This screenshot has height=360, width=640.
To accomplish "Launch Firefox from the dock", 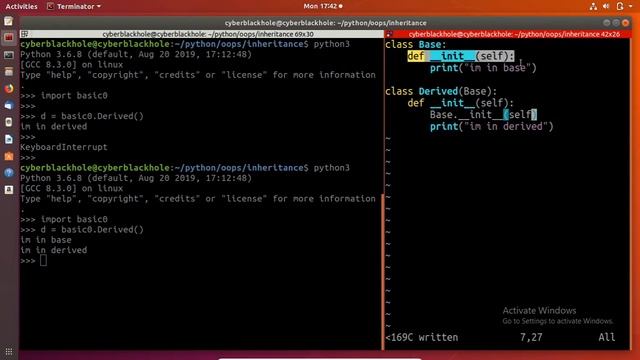I will [9, 89].
